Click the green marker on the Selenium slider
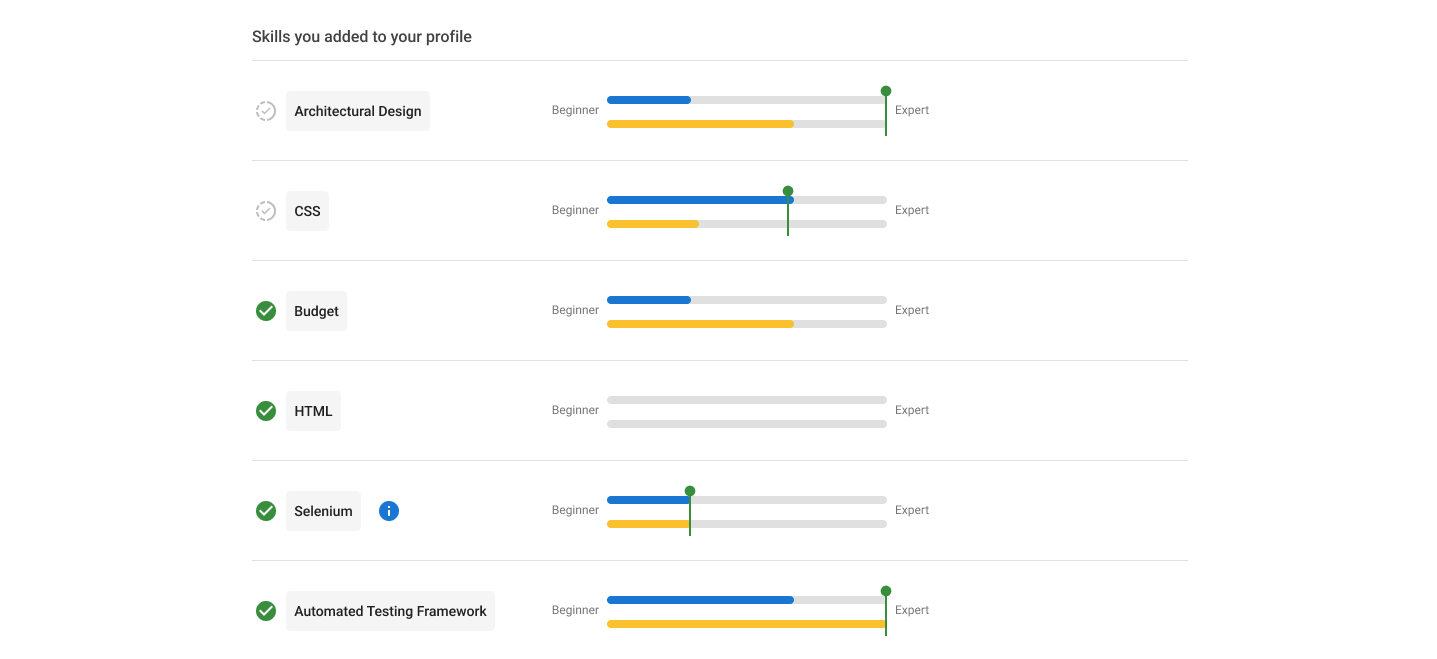Screen dimensions: 1437x659 tap(690, 491)
